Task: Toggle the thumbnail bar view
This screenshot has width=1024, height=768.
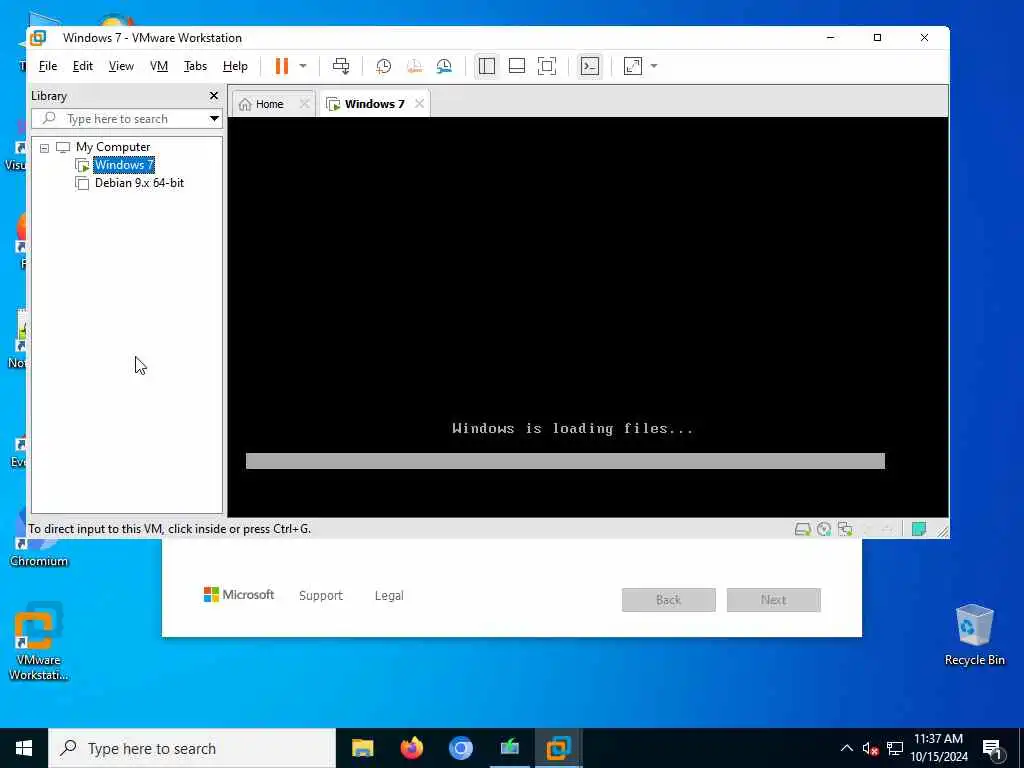Action: click(517, 66)
